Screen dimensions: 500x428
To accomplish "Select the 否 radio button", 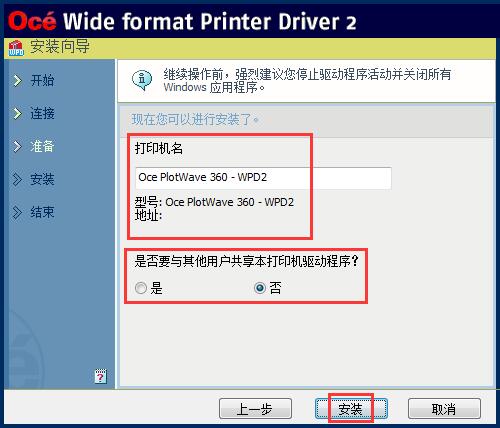I will tap(260, 288).
